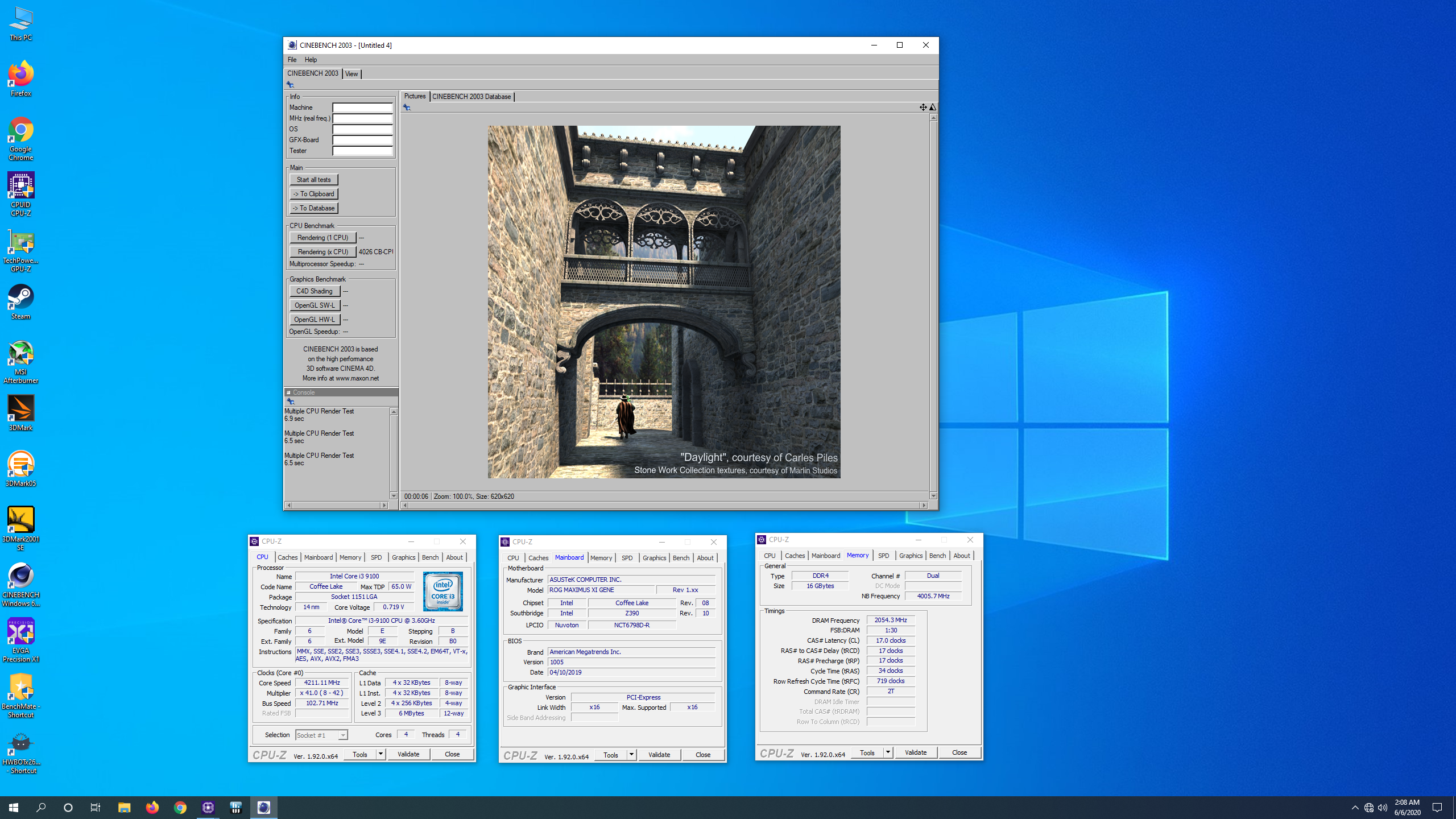Select Pictures tab
Image resolution: width=1456 pixels, height=819 pixels.
415,96
